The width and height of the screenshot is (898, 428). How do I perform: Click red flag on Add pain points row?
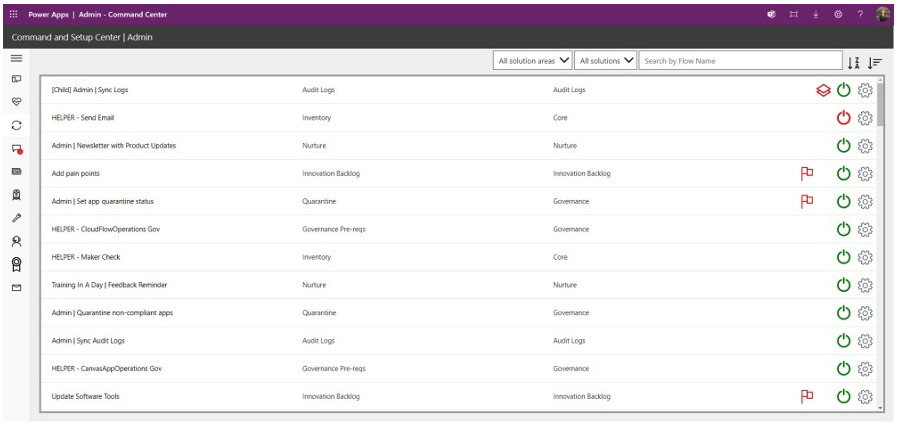806,173
